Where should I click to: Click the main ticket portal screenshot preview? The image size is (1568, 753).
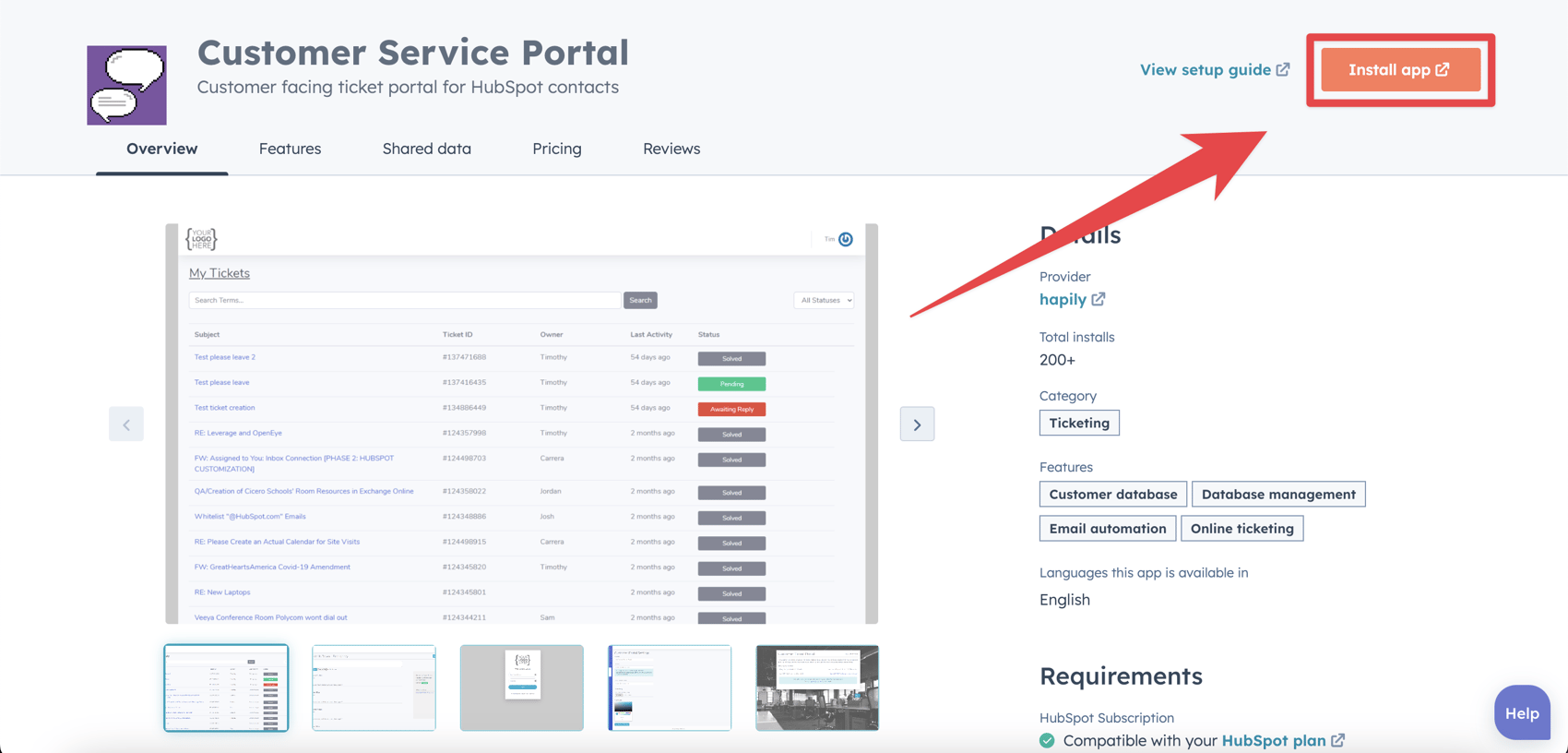[522, 424]
